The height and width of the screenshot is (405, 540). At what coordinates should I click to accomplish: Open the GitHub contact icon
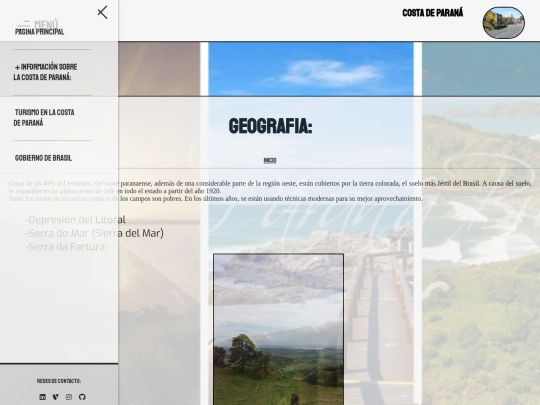coord(82,397)
